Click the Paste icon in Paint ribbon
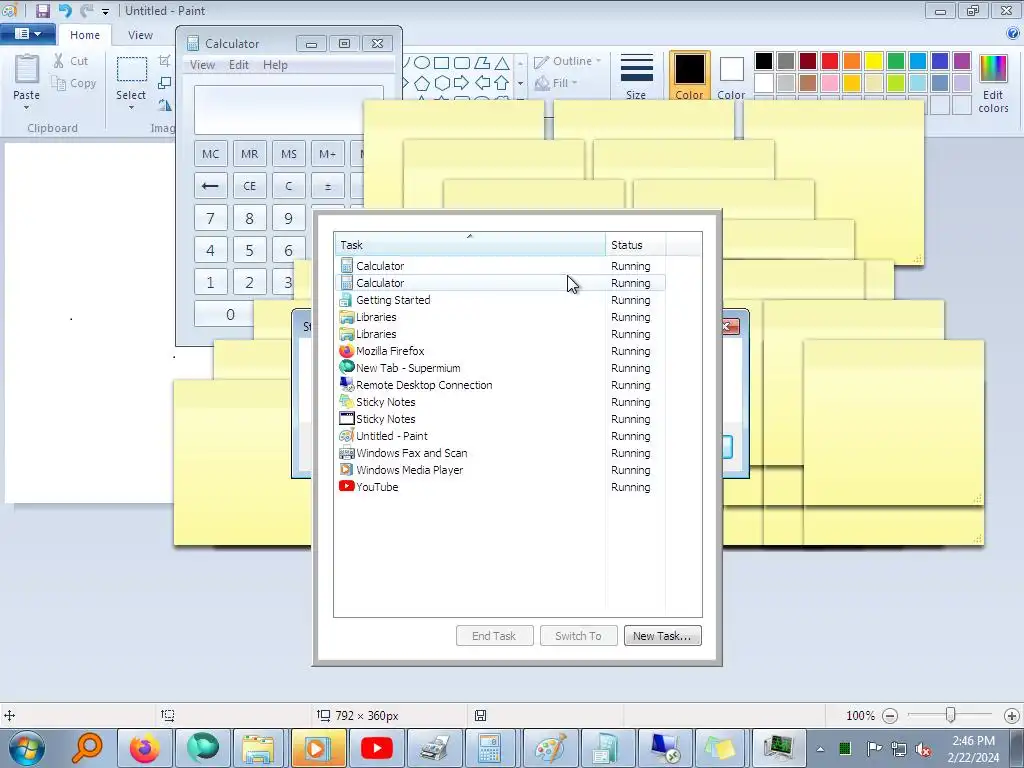This screenshot has height=768, width=1024. [27, 70]
